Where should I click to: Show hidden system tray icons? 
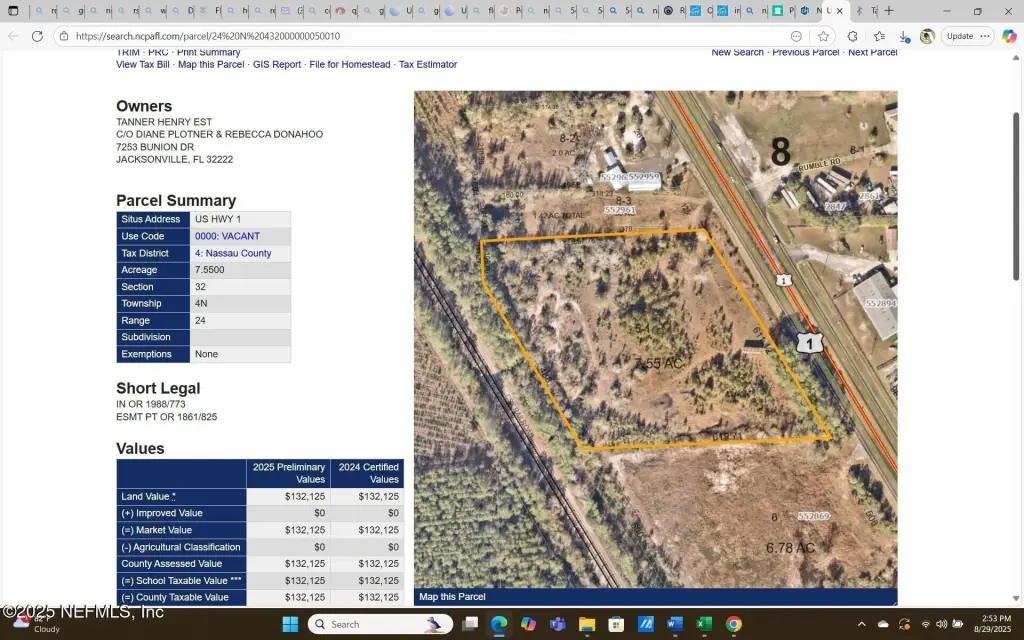point(862,624)
